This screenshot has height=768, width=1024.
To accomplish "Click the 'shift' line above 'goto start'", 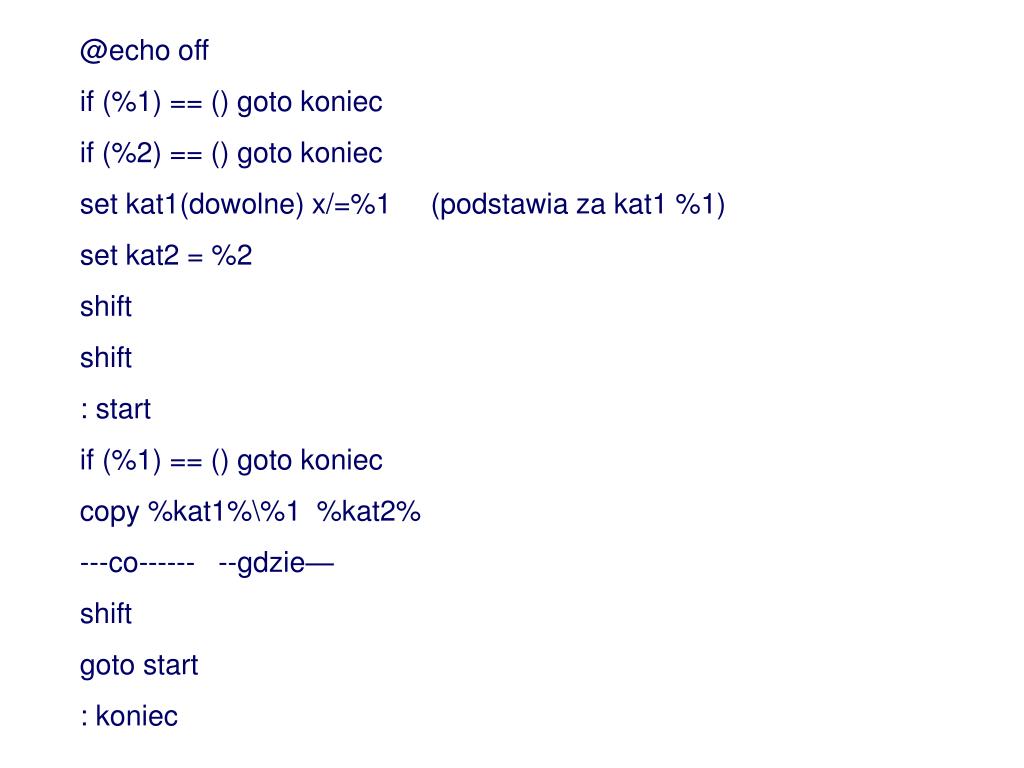I will click(106, 614).
